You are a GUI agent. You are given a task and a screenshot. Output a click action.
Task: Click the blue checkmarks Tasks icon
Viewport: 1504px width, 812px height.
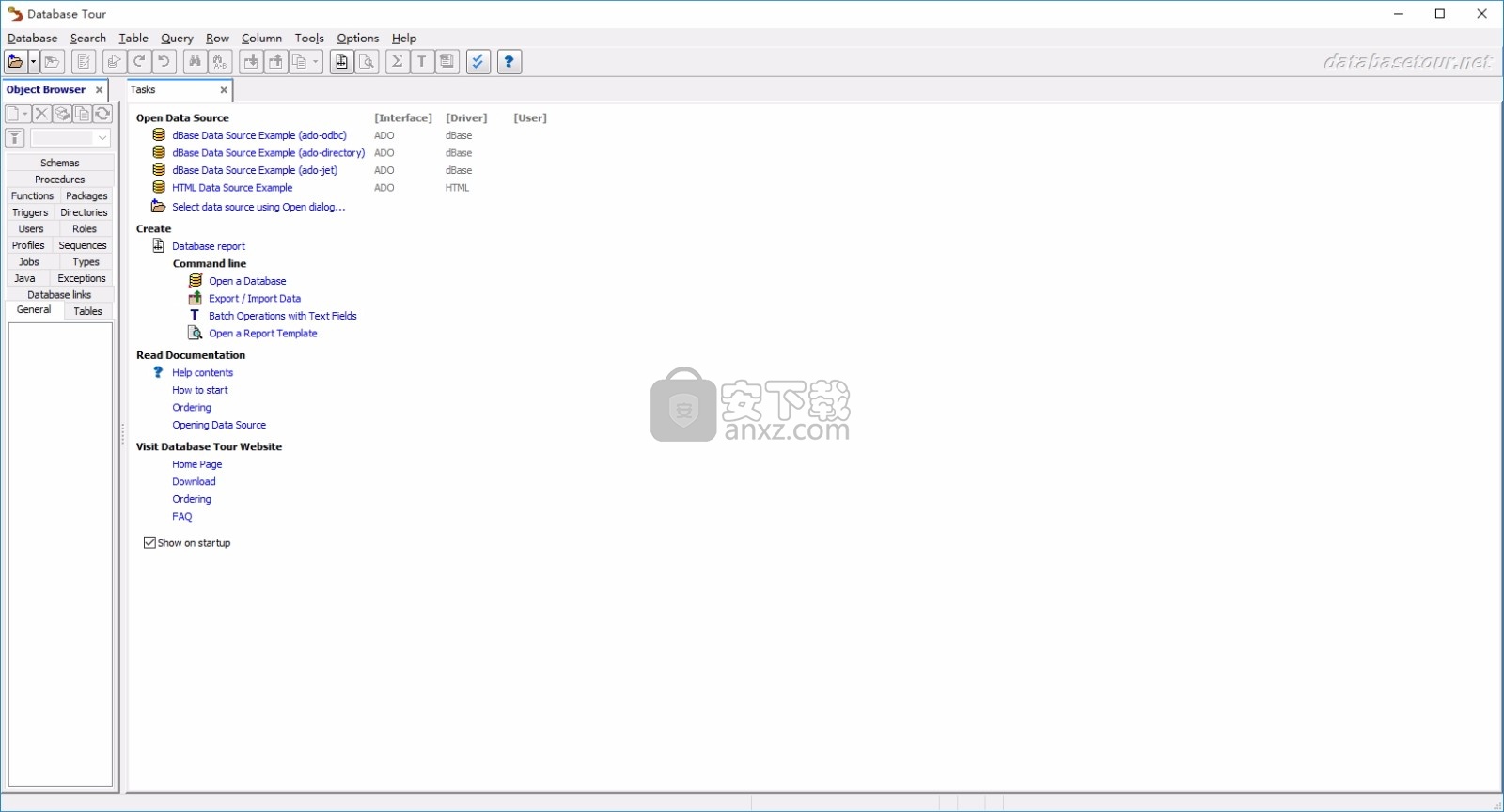tap(478, 62)
